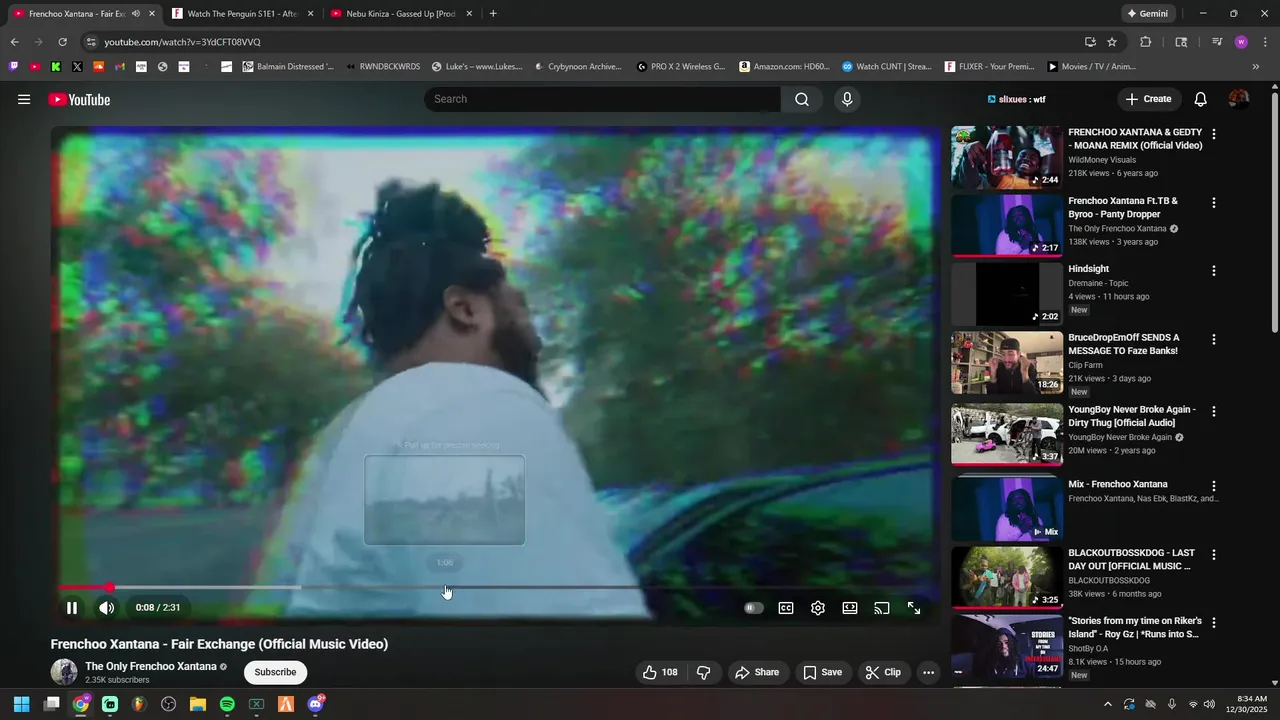The image size is (1280, 720).
Task: Bookmark this page with the star
Action: pos(1112,42)
